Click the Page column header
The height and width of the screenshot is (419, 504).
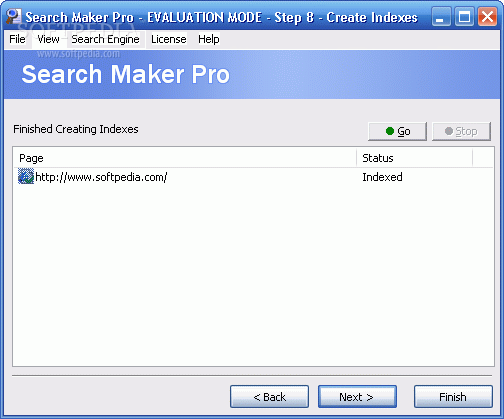(185, 158)
